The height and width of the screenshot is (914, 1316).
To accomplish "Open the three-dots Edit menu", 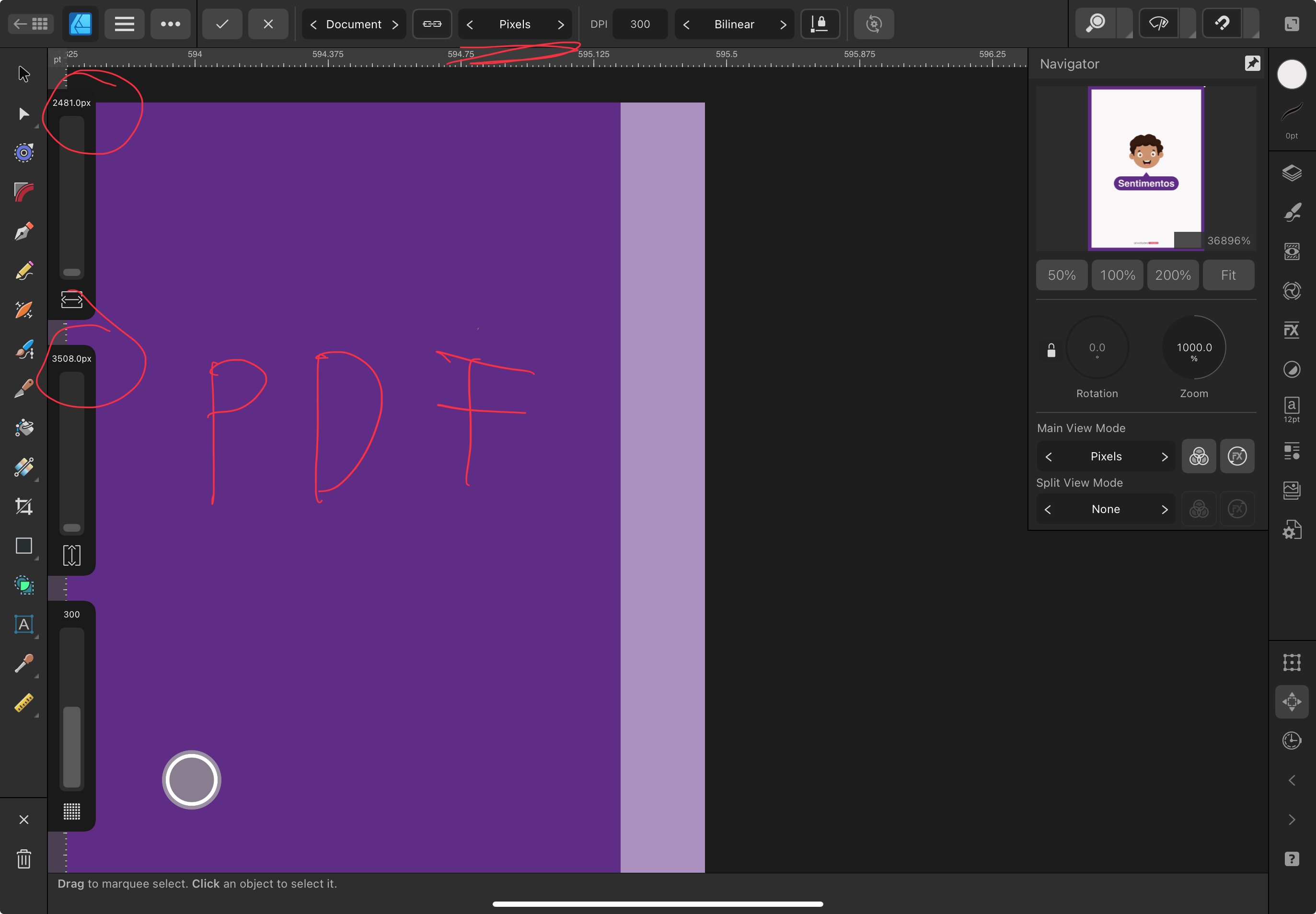I will 170,24.
